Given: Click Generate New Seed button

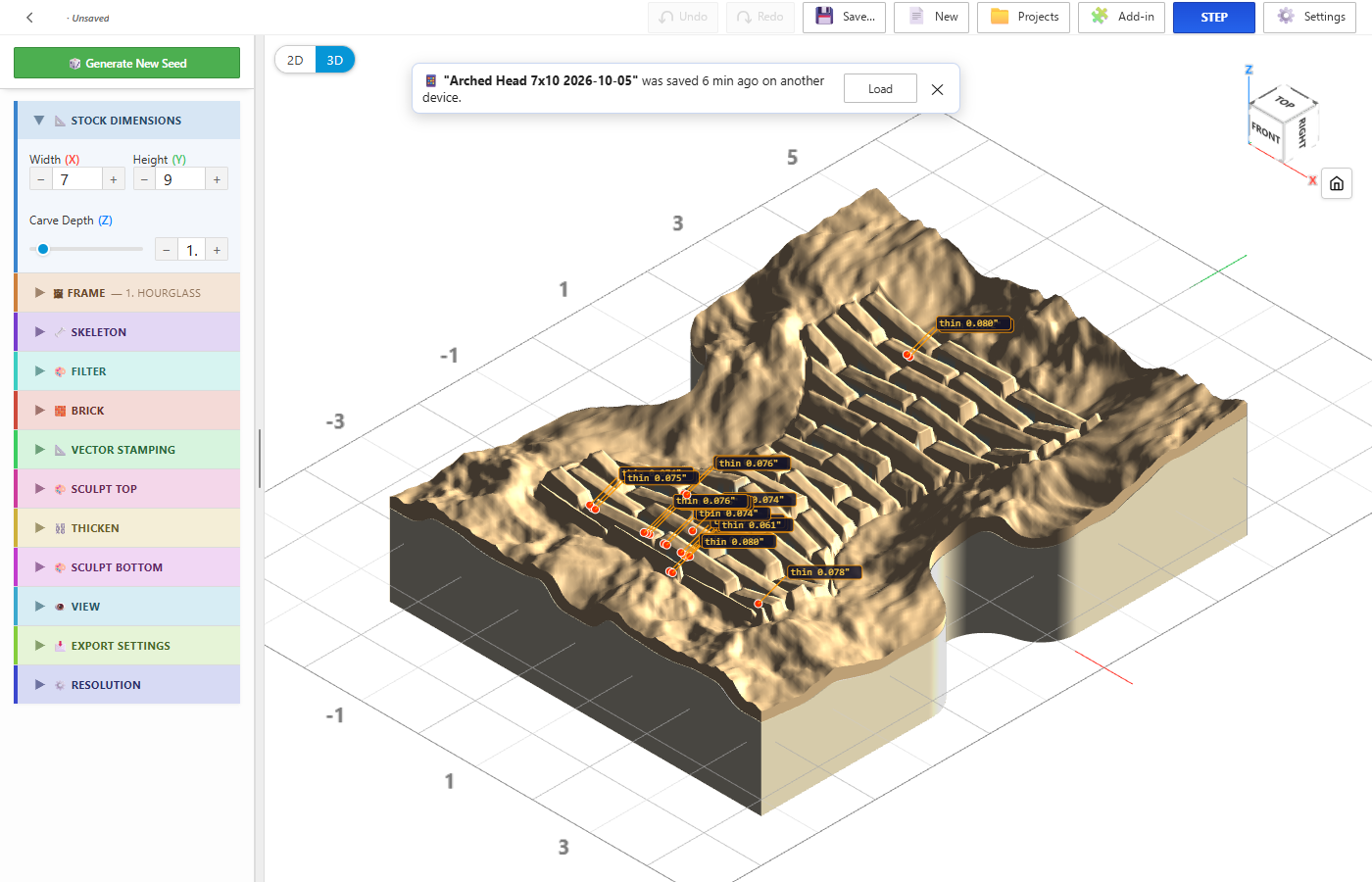Looking at the screenshot, I should (x=126, y=63).
